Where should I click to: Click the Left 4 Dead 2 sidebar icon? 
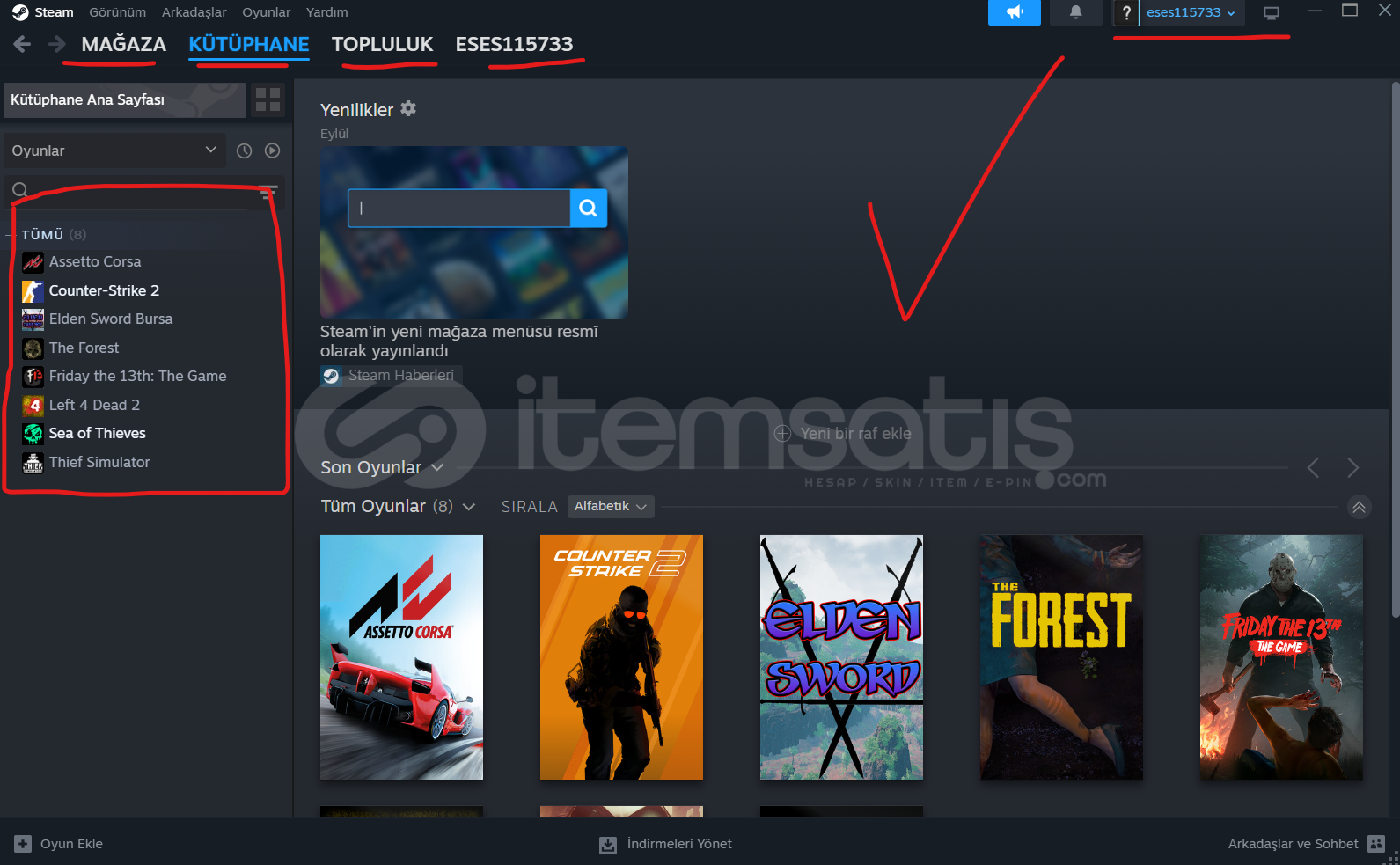[33, 406]
